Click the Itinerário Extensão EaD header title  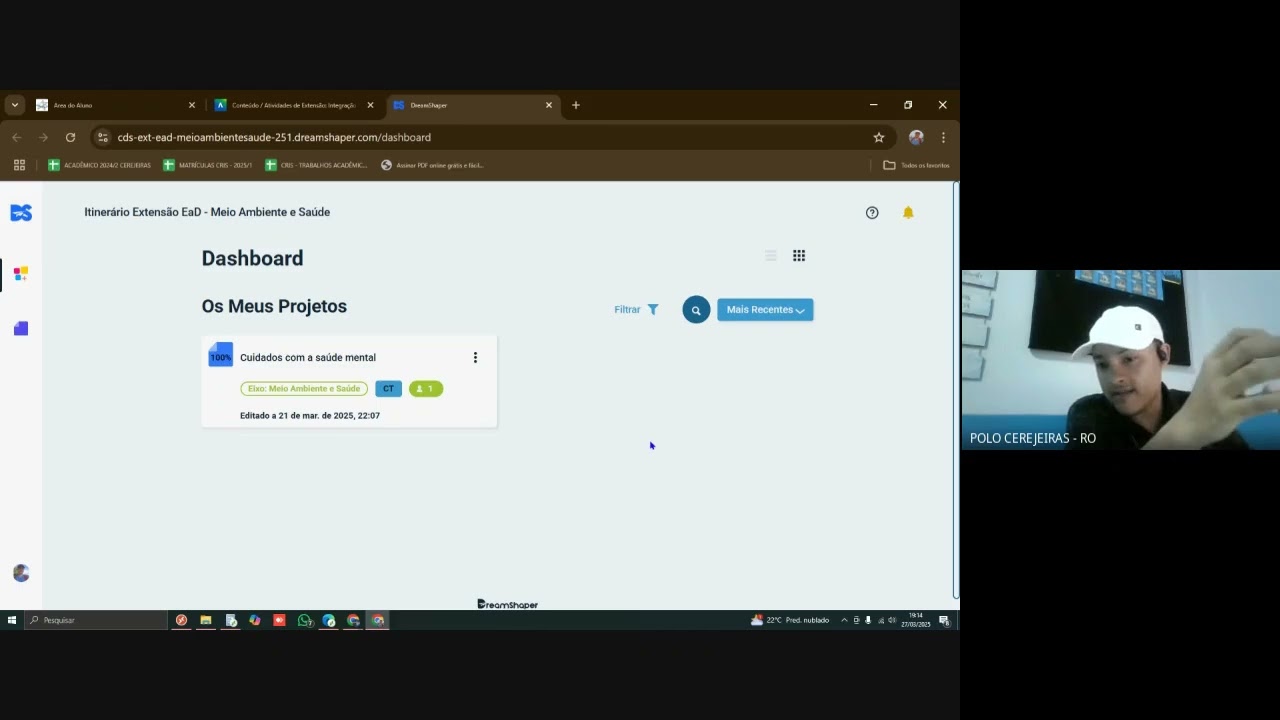click(207, 212)
